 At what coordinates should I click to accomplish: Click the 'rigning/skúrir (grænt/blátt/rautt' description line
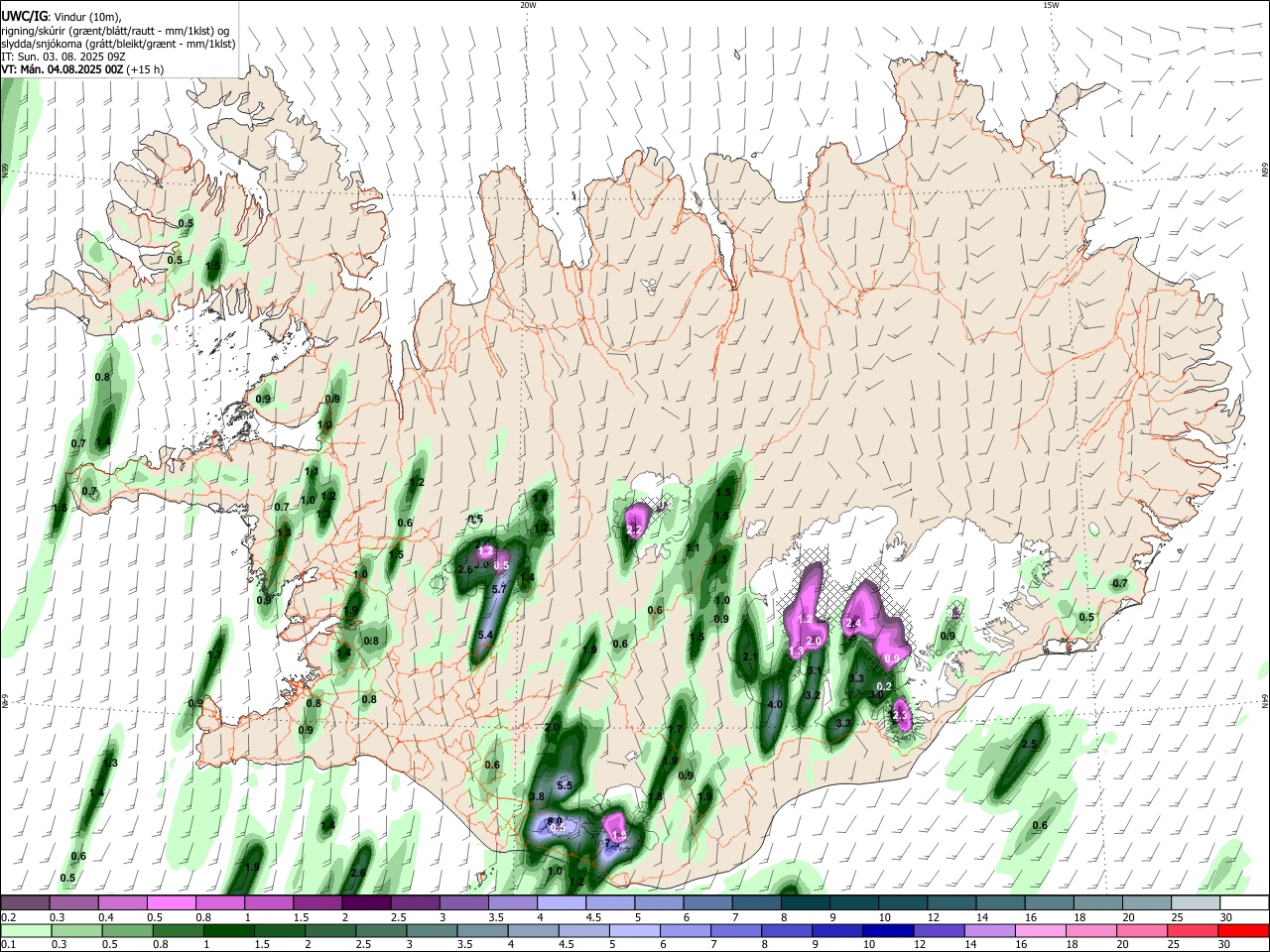[x=115, y=31]
